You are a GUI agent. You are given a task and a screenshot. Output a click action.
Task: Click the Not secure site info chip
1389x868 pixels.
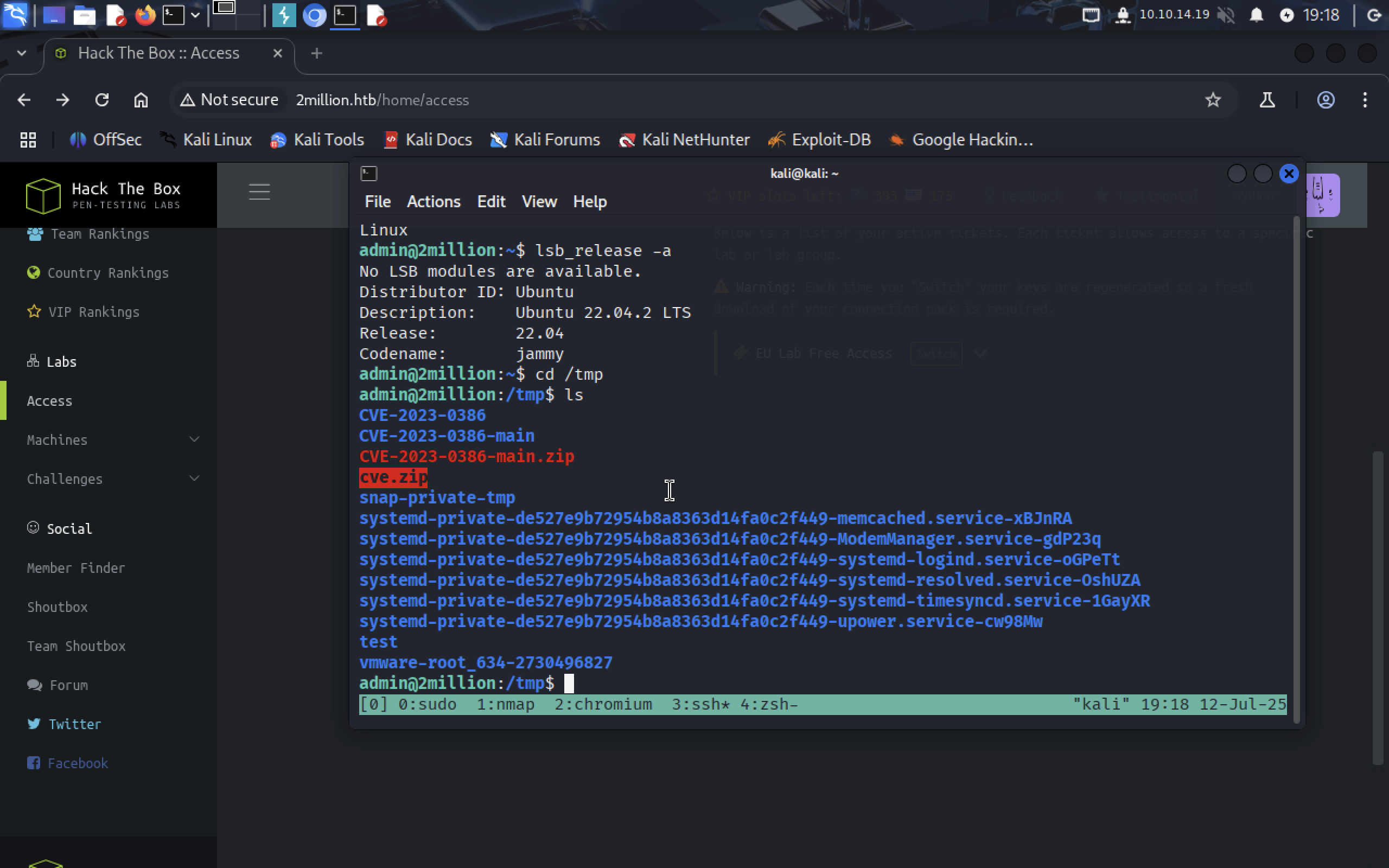coord(229,100)
